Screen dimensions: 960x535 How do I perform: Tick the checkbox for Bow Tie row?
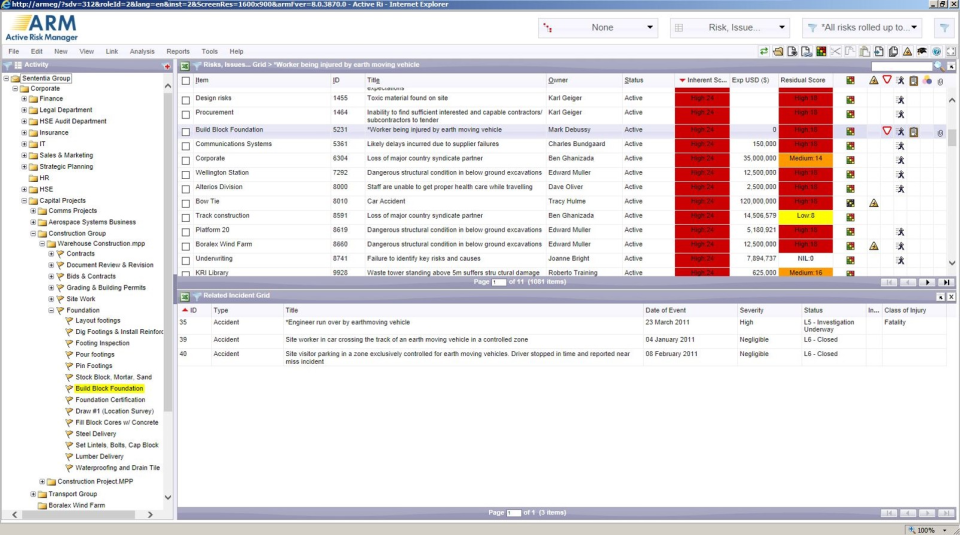pos(186,203)
